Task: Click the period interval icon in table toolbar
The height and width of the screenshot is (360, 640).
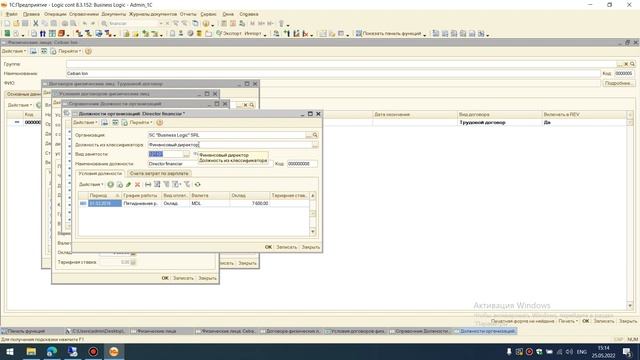Action: tap(148, 184)
